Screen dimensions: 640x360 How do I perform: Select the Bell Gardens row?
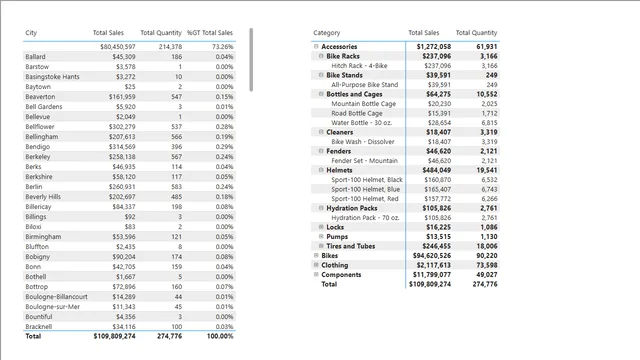pyautogui.click(x=129, y=107)
